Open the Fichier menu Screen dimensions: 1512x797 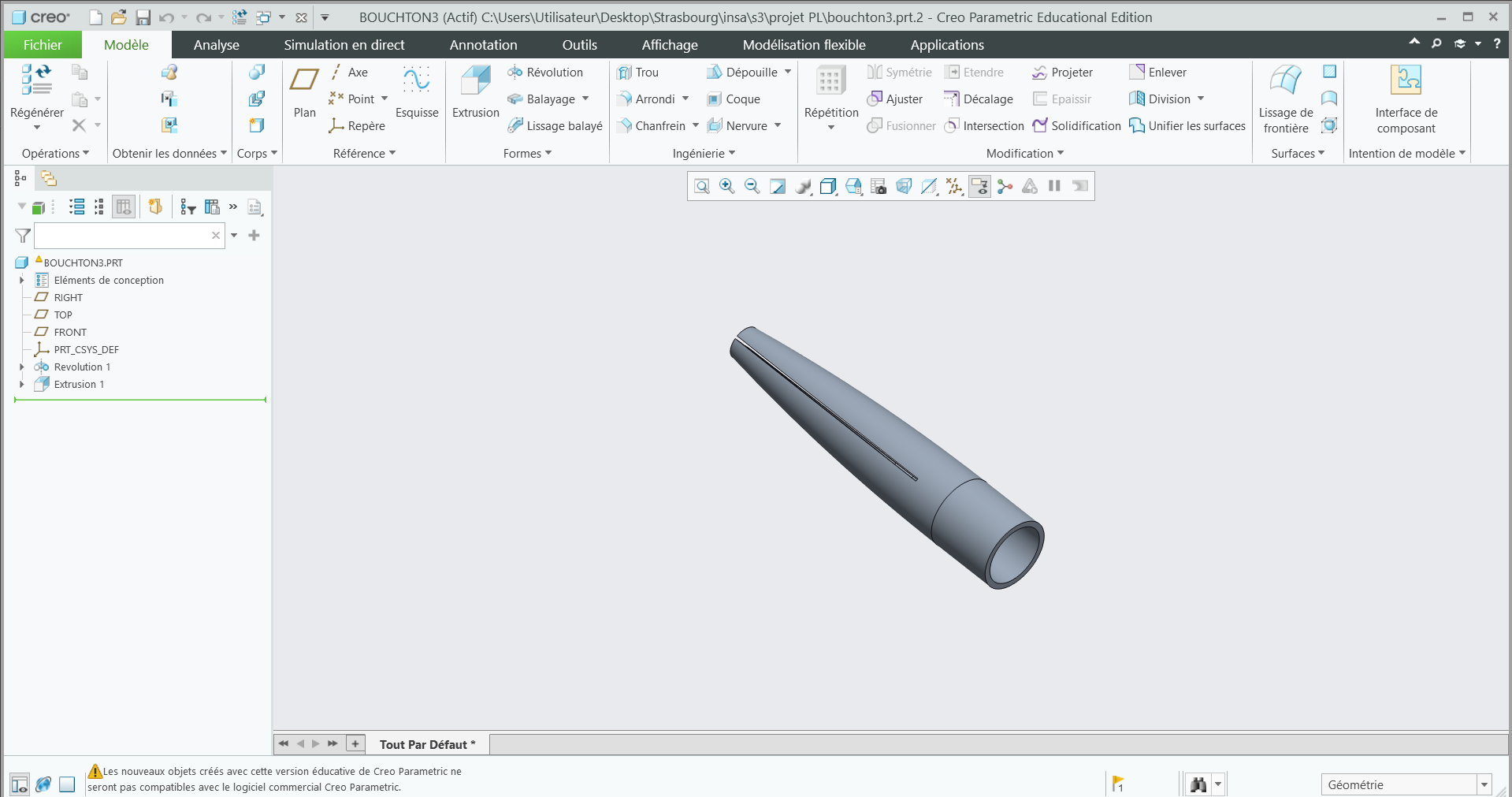[43, 45]
